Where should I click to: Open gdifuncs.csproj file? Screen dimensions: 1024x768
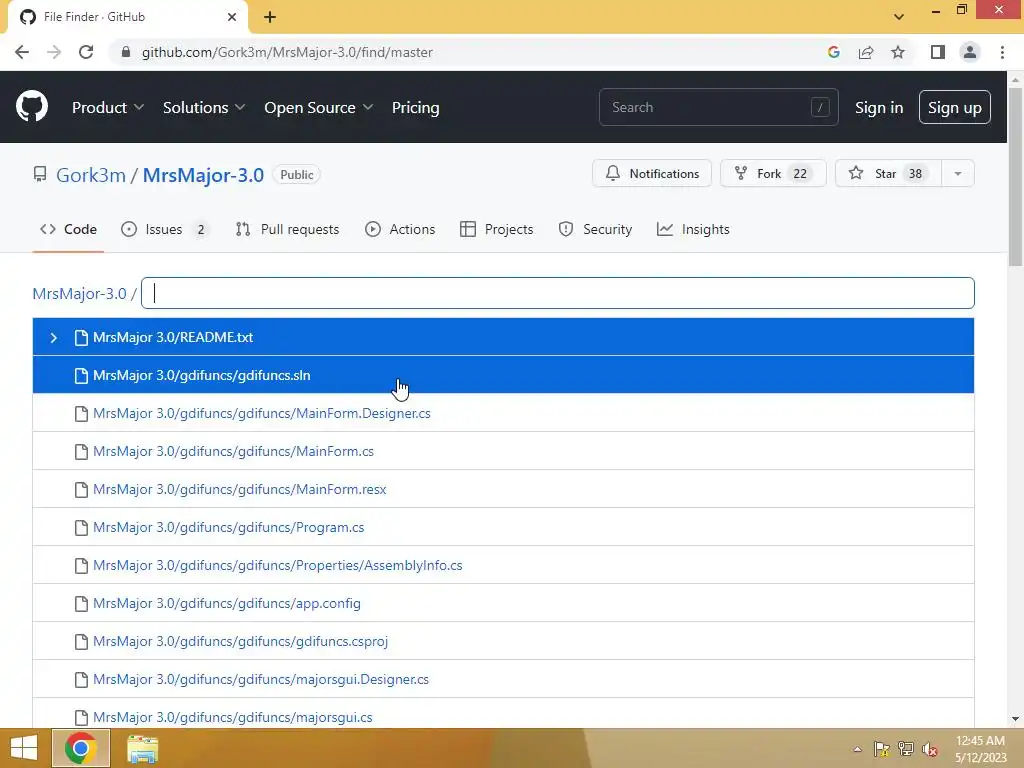240,641
